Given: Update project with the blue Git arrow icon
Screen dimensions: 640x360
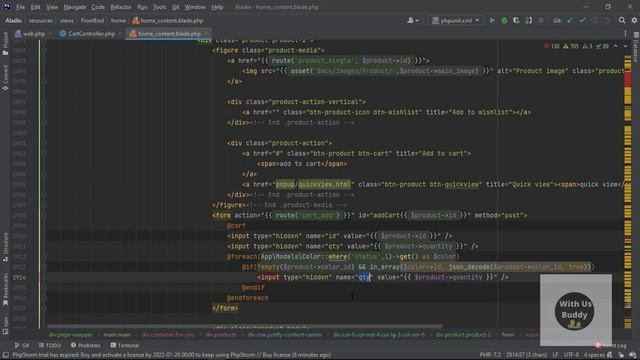Looking at the screenshot, I should point(570,20).
